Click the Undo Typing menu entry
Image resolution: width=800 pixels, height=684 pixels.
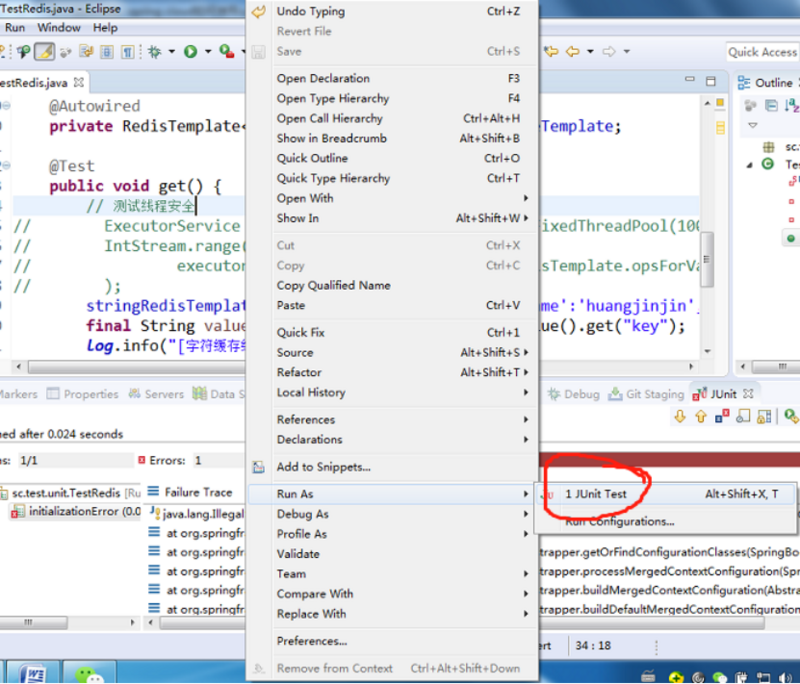pos(310,12)
